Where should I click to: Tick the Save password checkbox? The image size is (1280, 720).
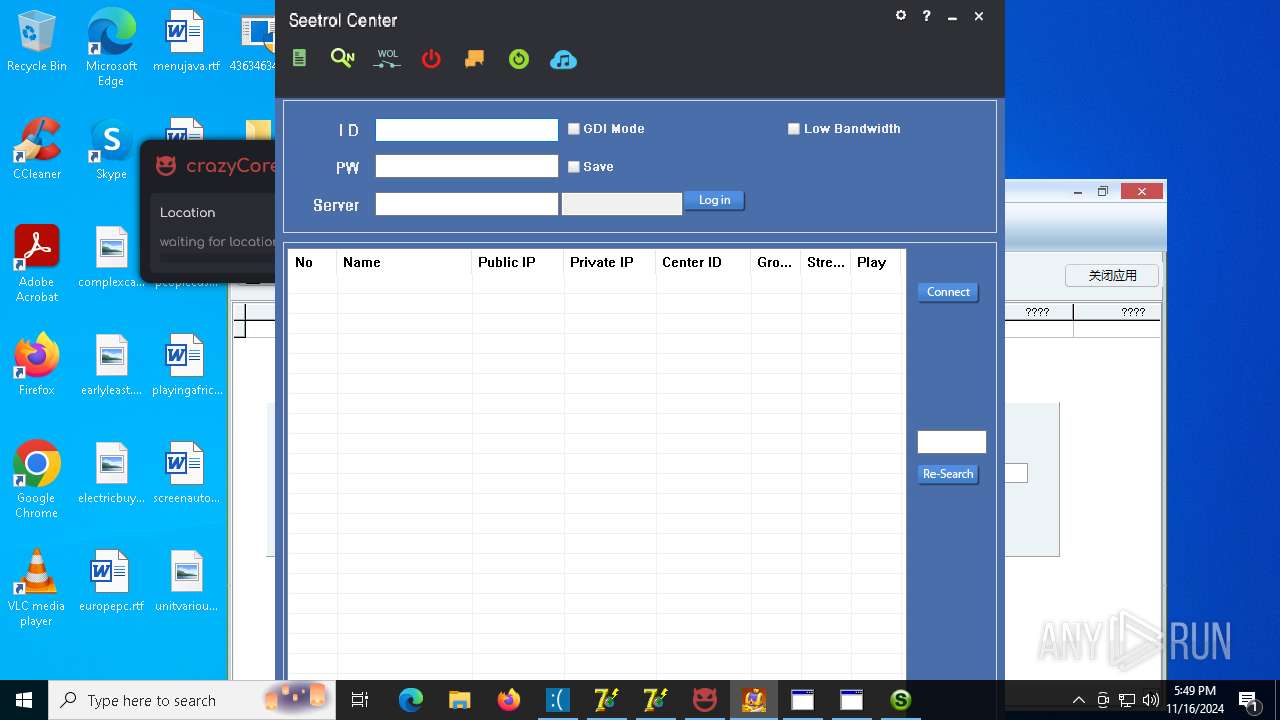(x=574, y=167)
